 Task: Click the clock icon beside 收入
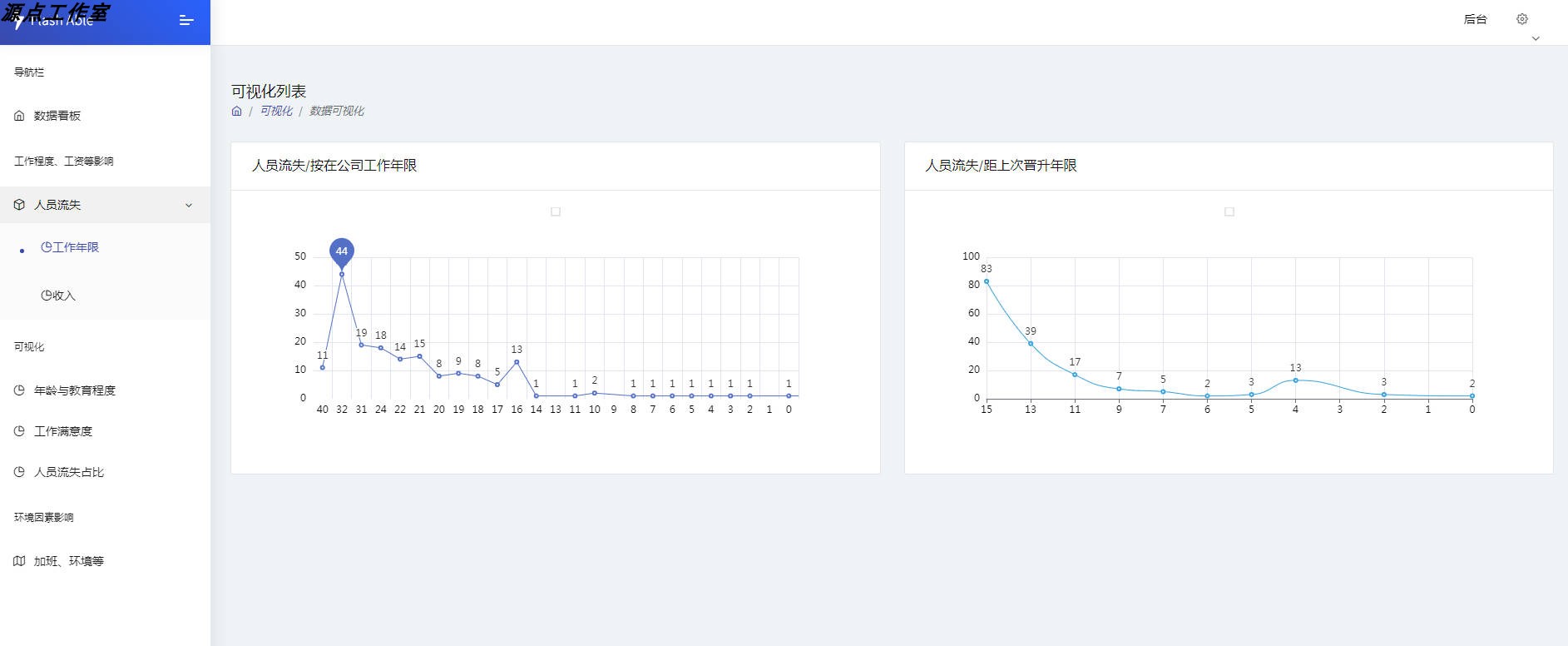click(x=47, y=296)
